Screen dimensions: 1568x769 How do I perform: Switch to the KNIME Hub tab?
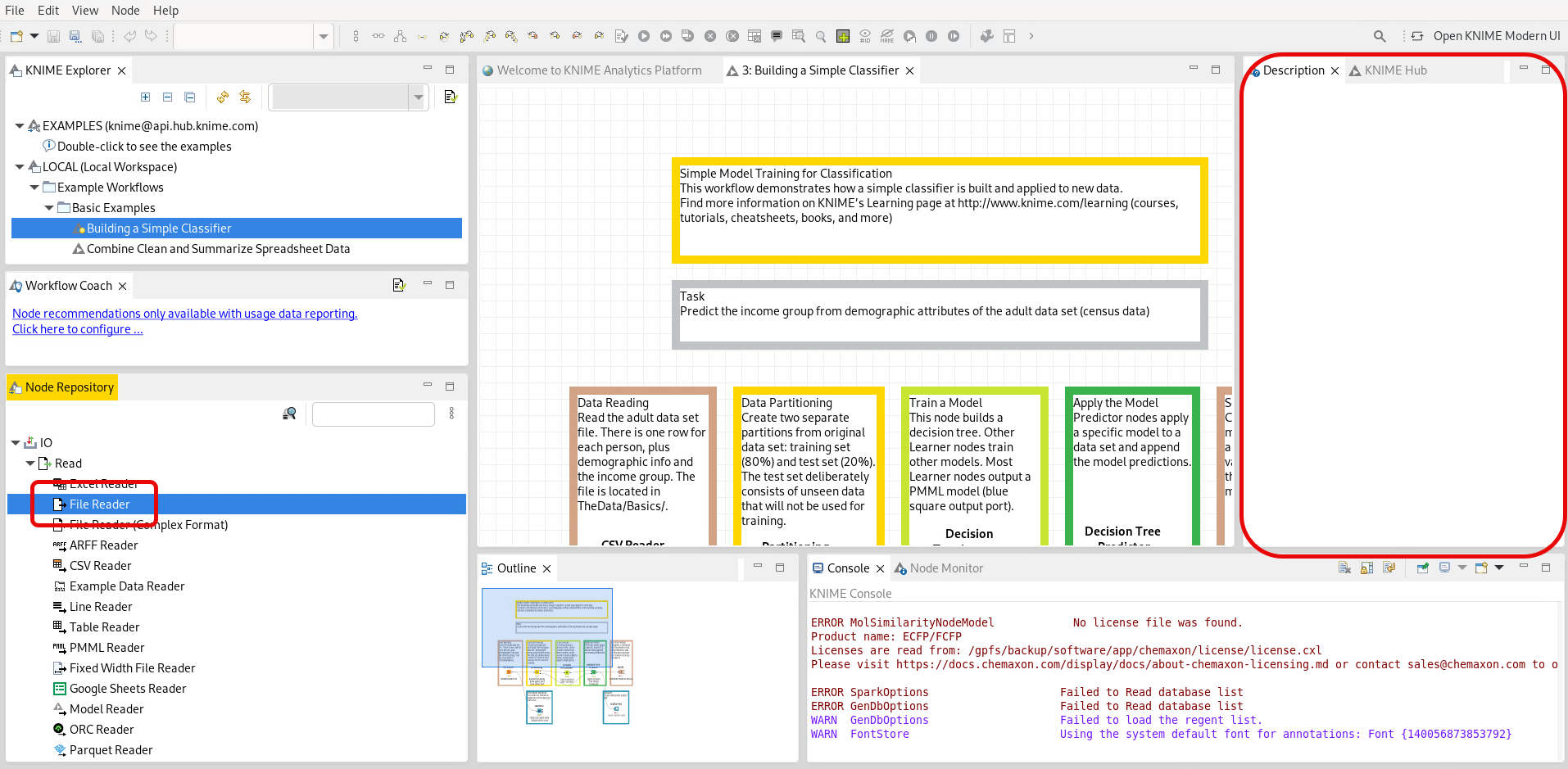tap(1394, 70)
